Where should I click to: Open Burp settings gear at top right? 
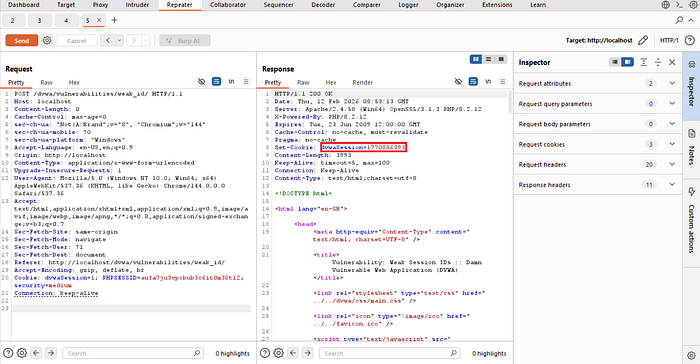coord(692,5)
